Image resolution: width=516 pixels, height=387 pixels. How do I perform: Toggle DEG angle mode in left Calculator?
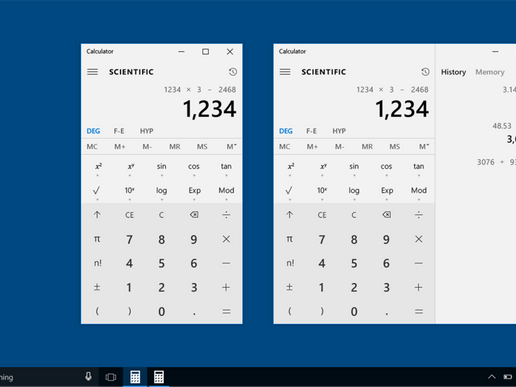(93, 131)
